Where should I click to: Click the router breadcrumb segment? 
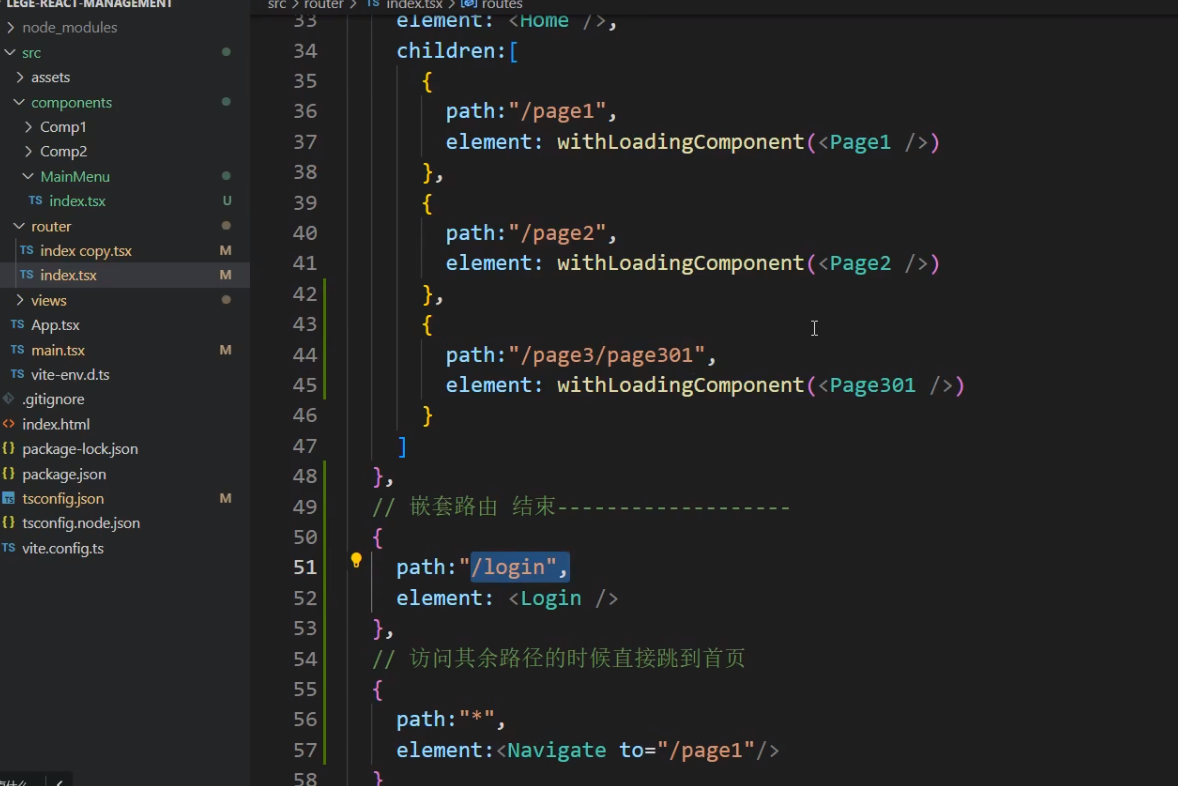pos(324,5)
